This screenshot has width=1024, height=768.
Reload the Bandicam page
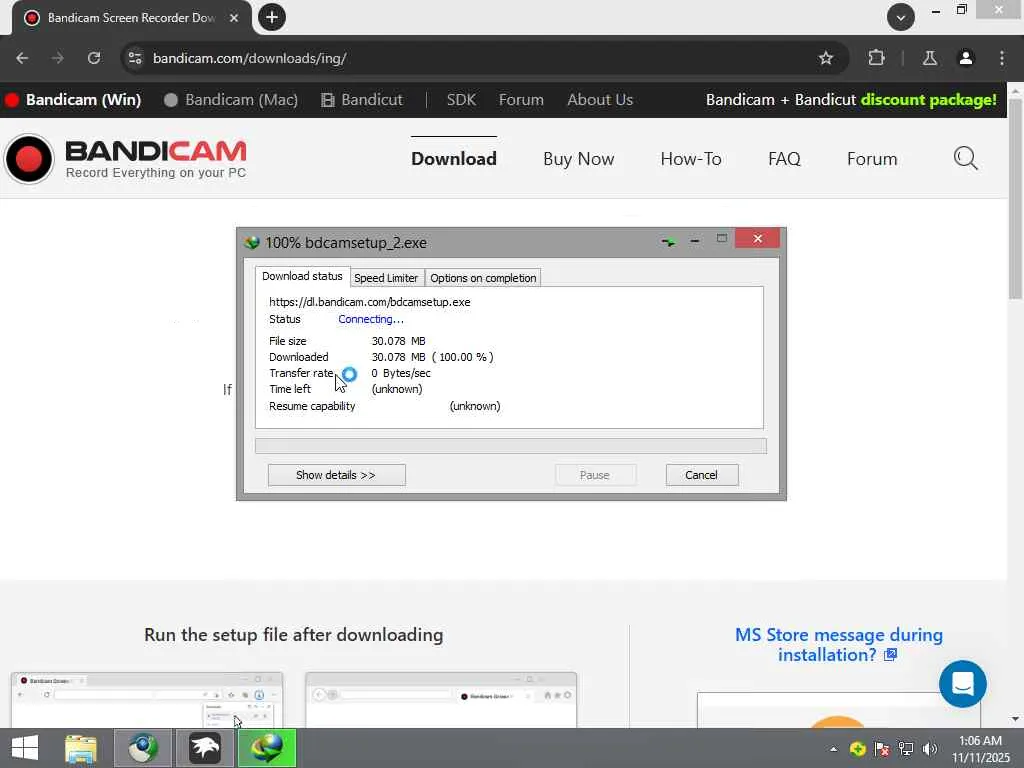pyautogui.click(x=94, y=58)
